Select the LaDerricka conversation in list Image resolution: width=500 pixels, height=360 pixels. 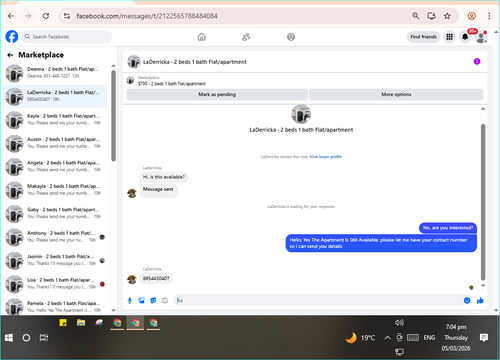click(x=55, y=96)
